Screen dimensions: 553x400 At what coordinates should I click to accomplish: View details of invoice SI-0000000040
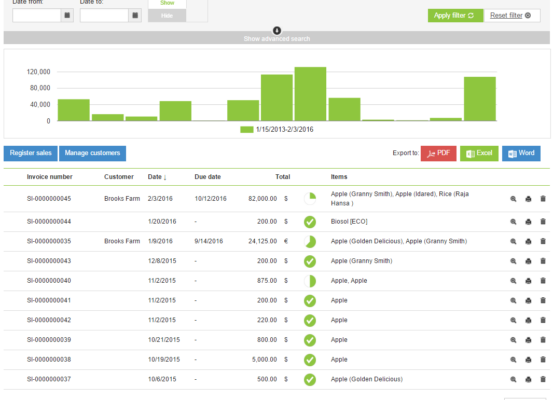coord(514,281)
